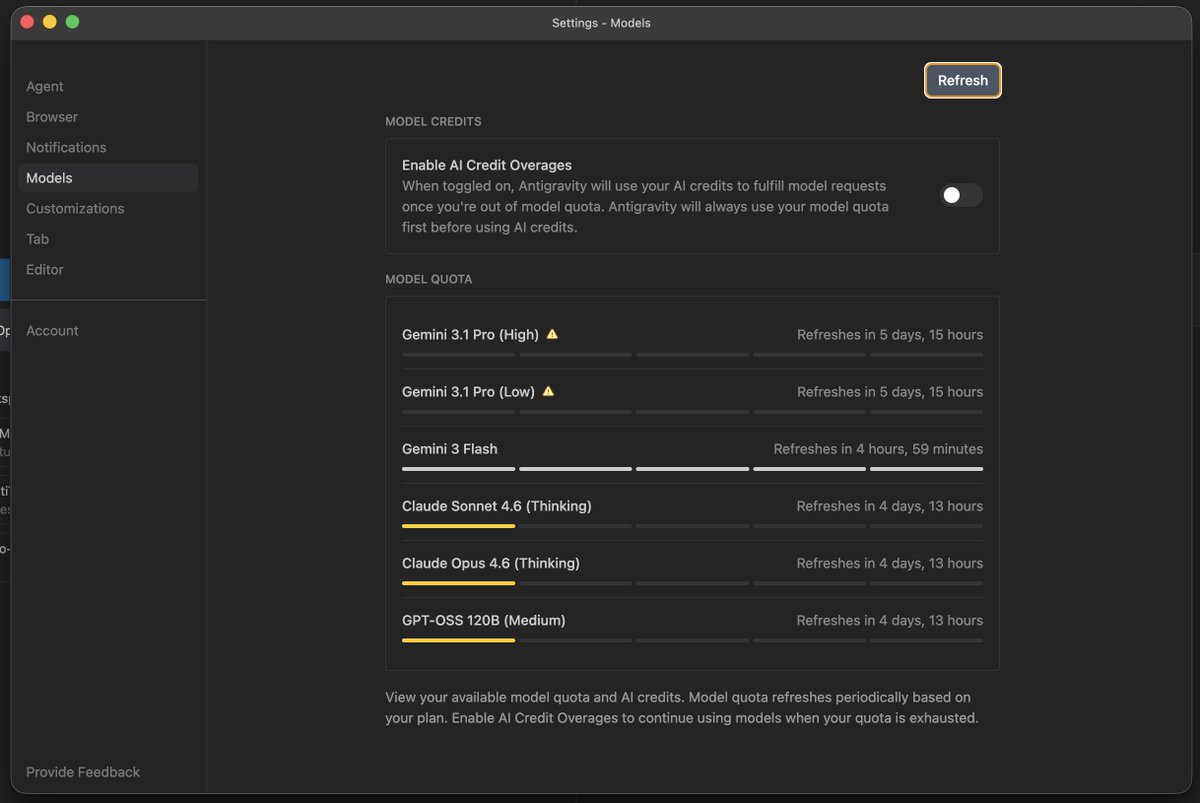The width and height of the screenshot is (1200, 803).
Task: Click the Gemini 3.1 Pro (Low) quota bar
Action: point(692,411)
